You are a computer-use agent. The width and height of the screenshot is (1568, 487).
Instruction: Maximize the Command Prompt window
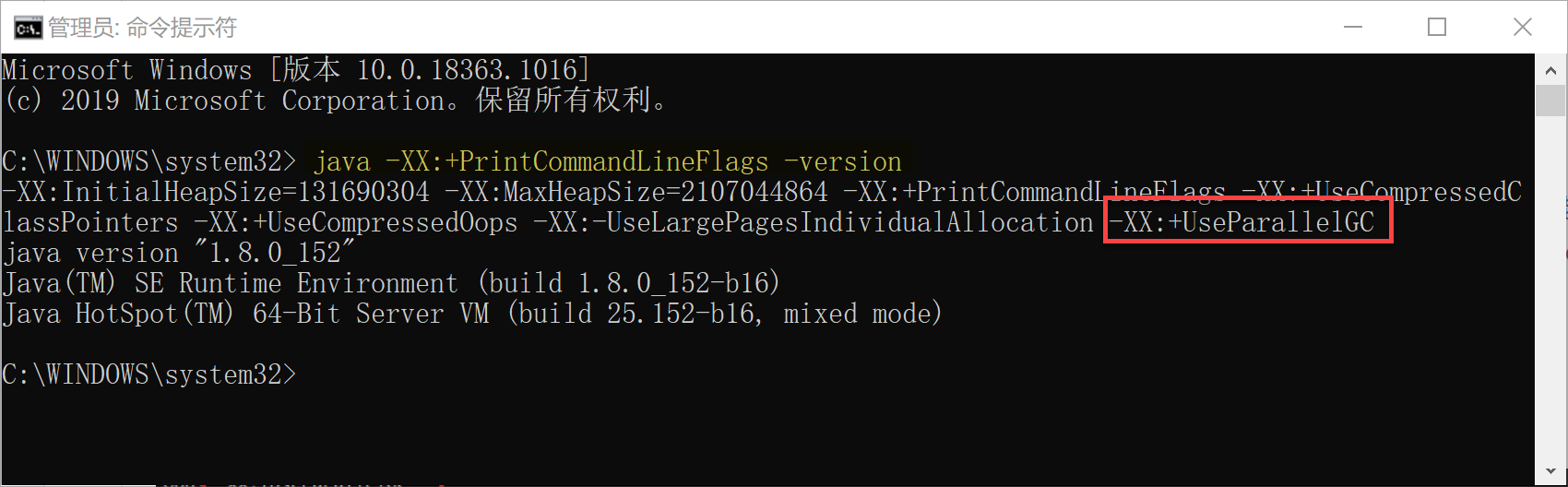1436,28
